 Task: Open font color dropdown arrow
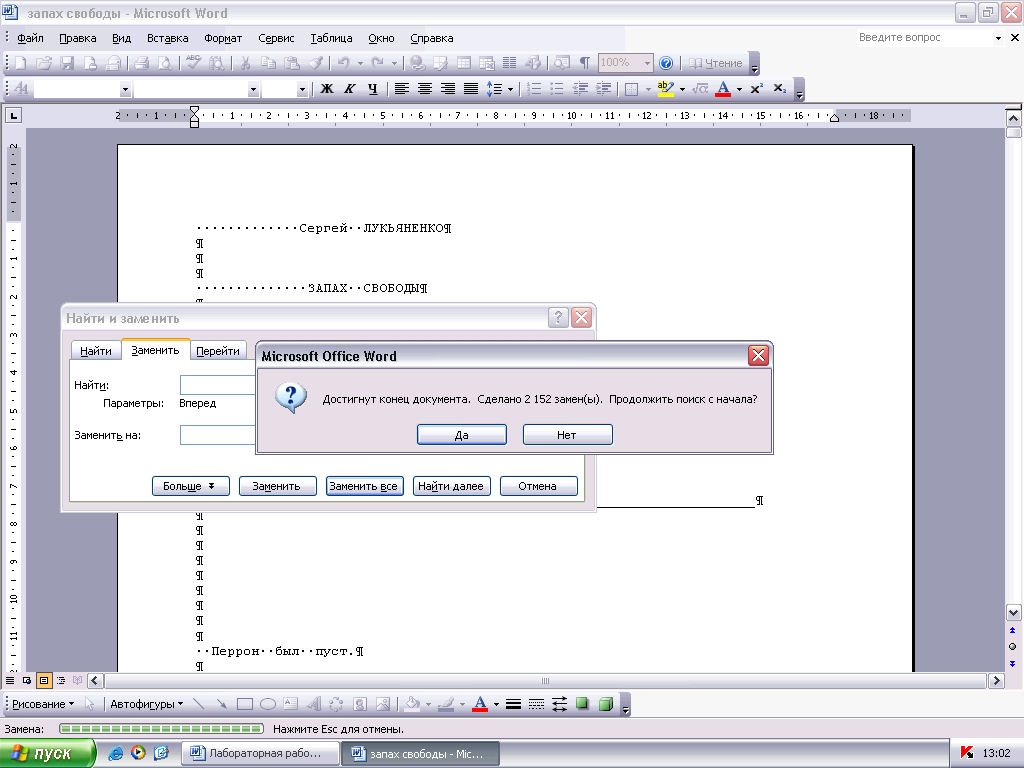[x=739, y=89]
